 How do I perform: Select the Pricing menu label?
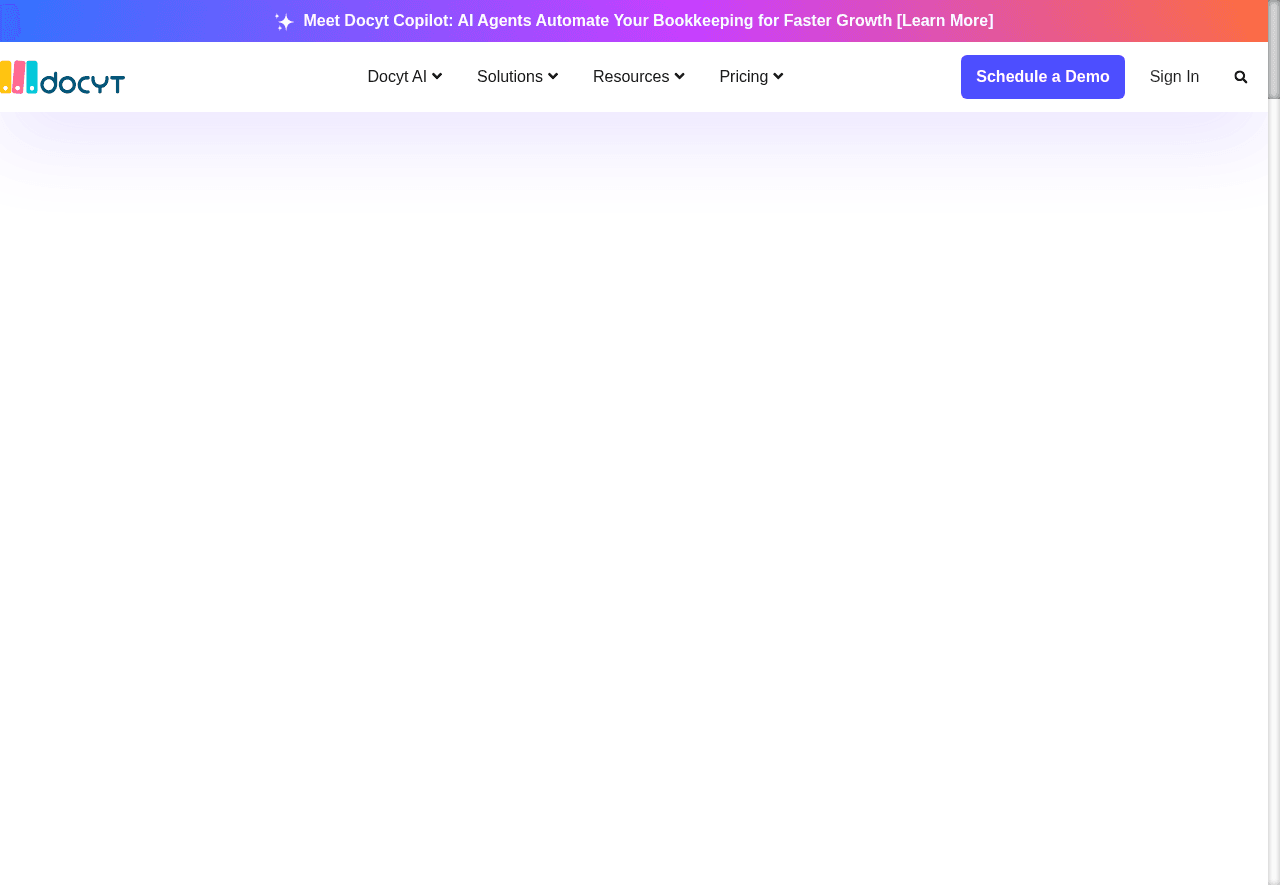pos(743,77)
